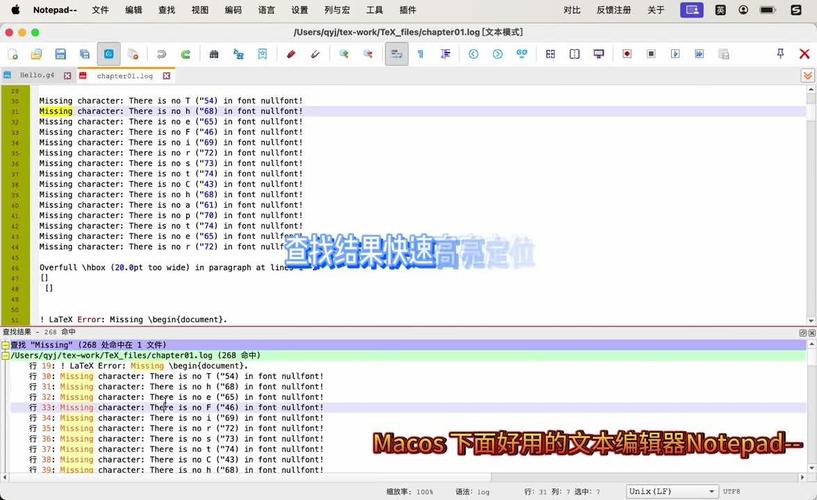Open the 视图 menu
Viewport: 817px width, 500px height.
click(x=200, y=10)
